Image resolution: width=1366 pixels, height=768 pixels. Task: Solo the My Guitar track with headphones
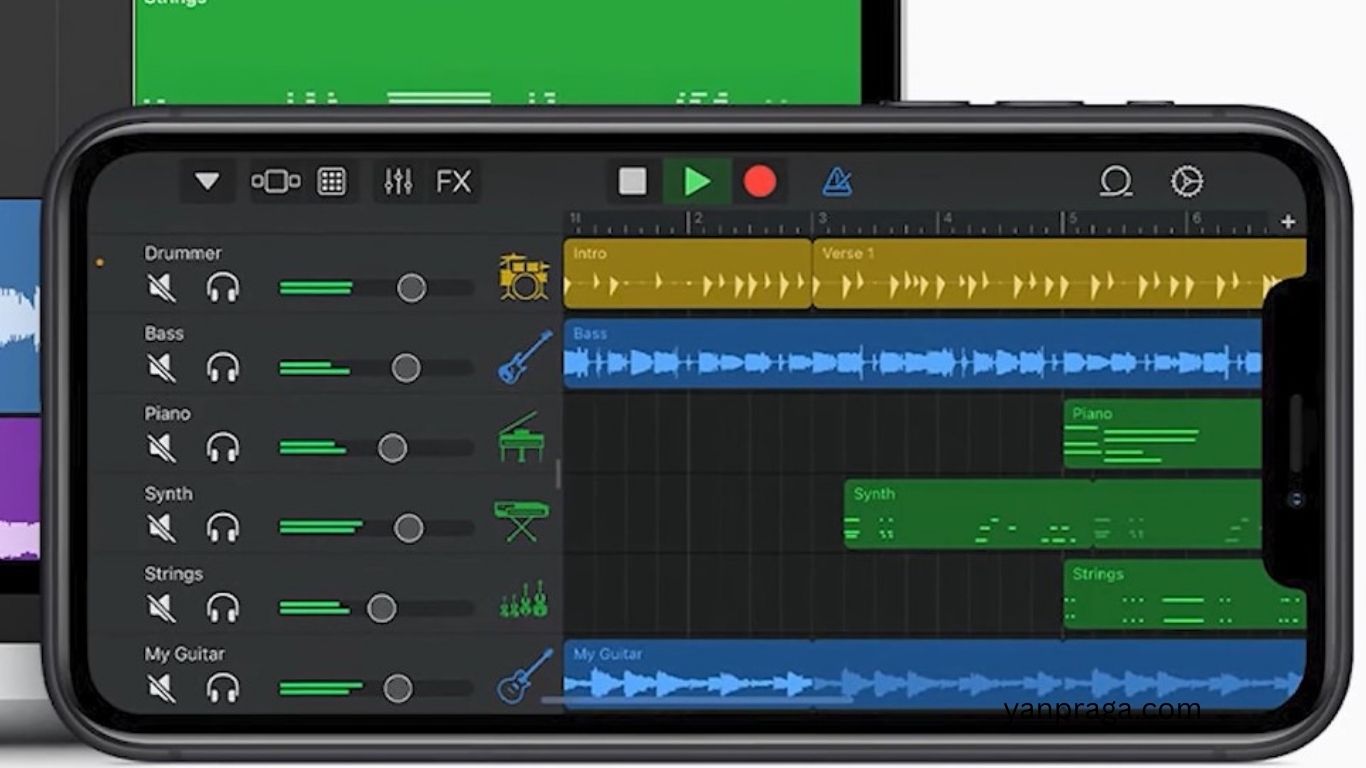pyautogui.click(x=223, y=688)
